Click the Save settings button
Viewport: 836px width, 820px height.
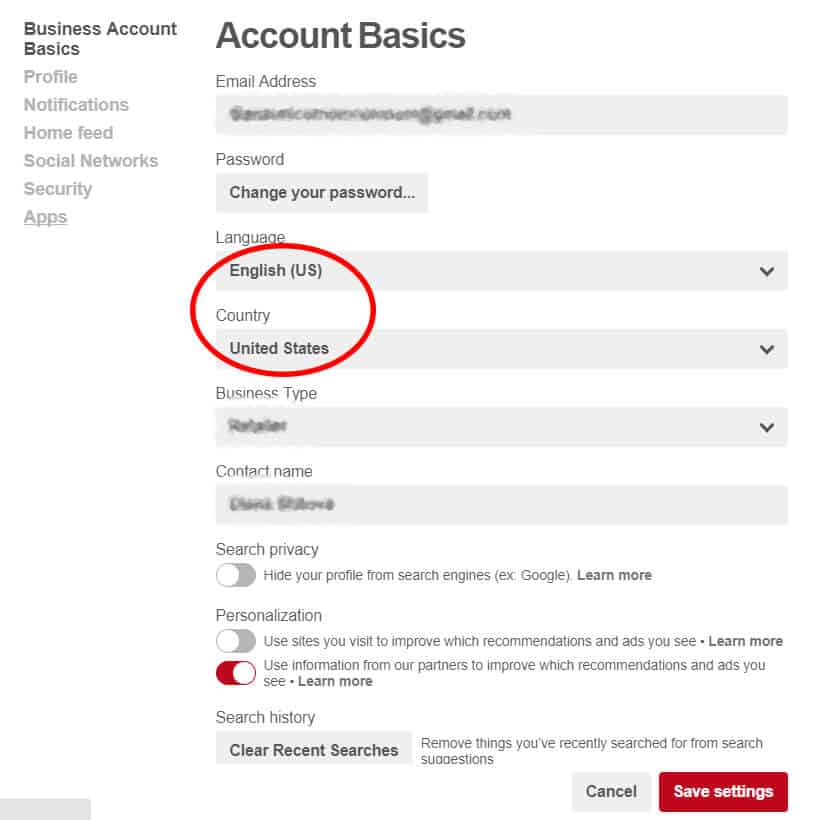[723, 791]
